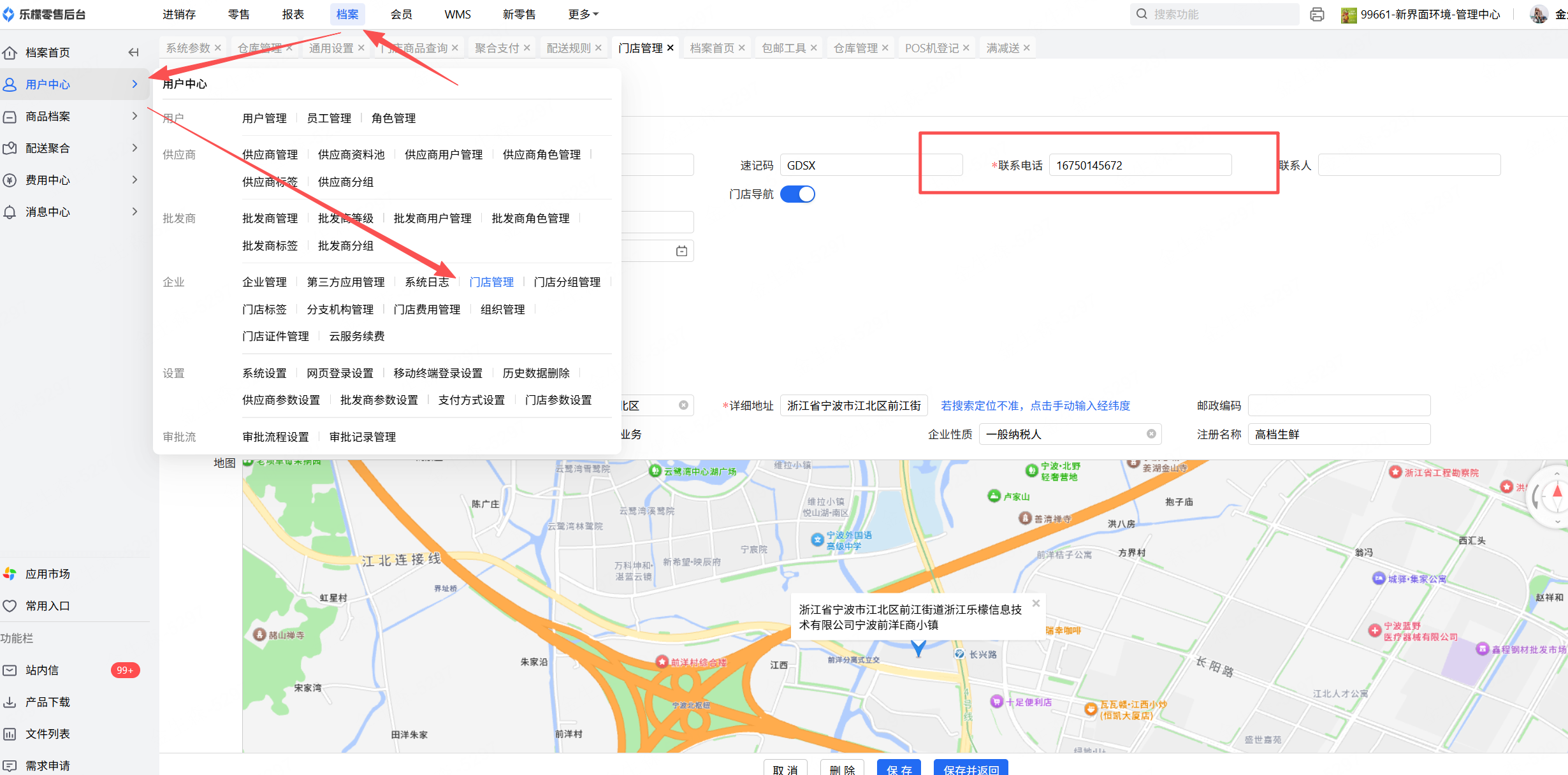Collapse the sidebar with arrow icon
The width and height of the screenshot is (1568, 775).
pos(133,52)
